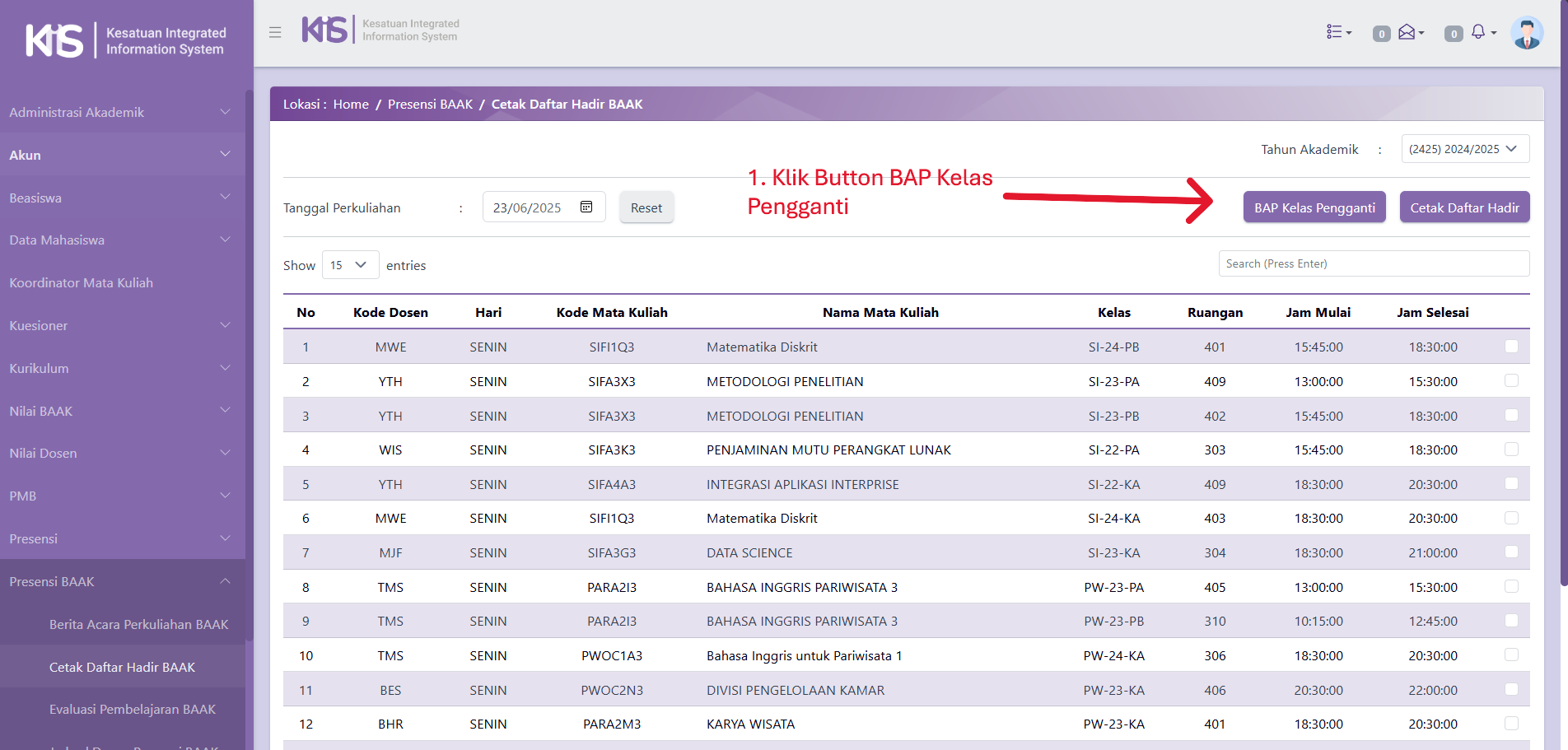Open the Show entries count dropdown
Screen dimensions: 1568x750
click(x=349, y=265)
